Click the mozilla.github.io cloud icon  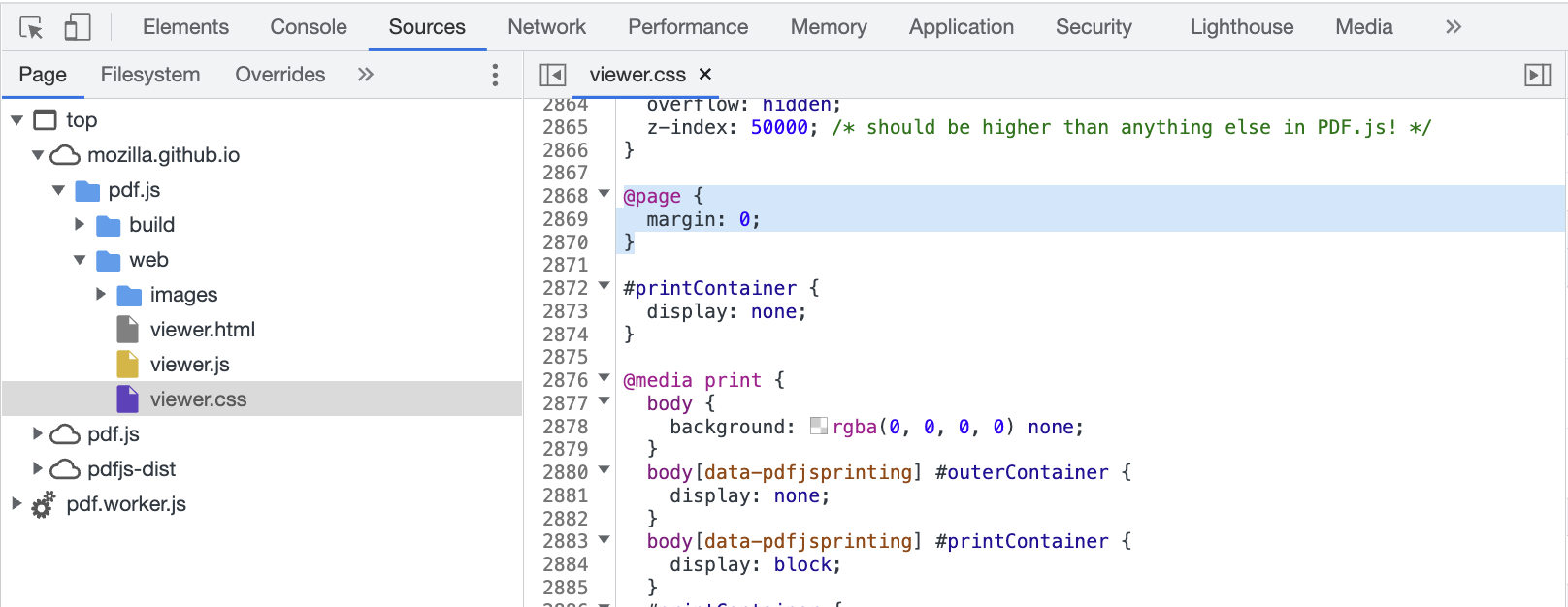click(x=65, y=155)
